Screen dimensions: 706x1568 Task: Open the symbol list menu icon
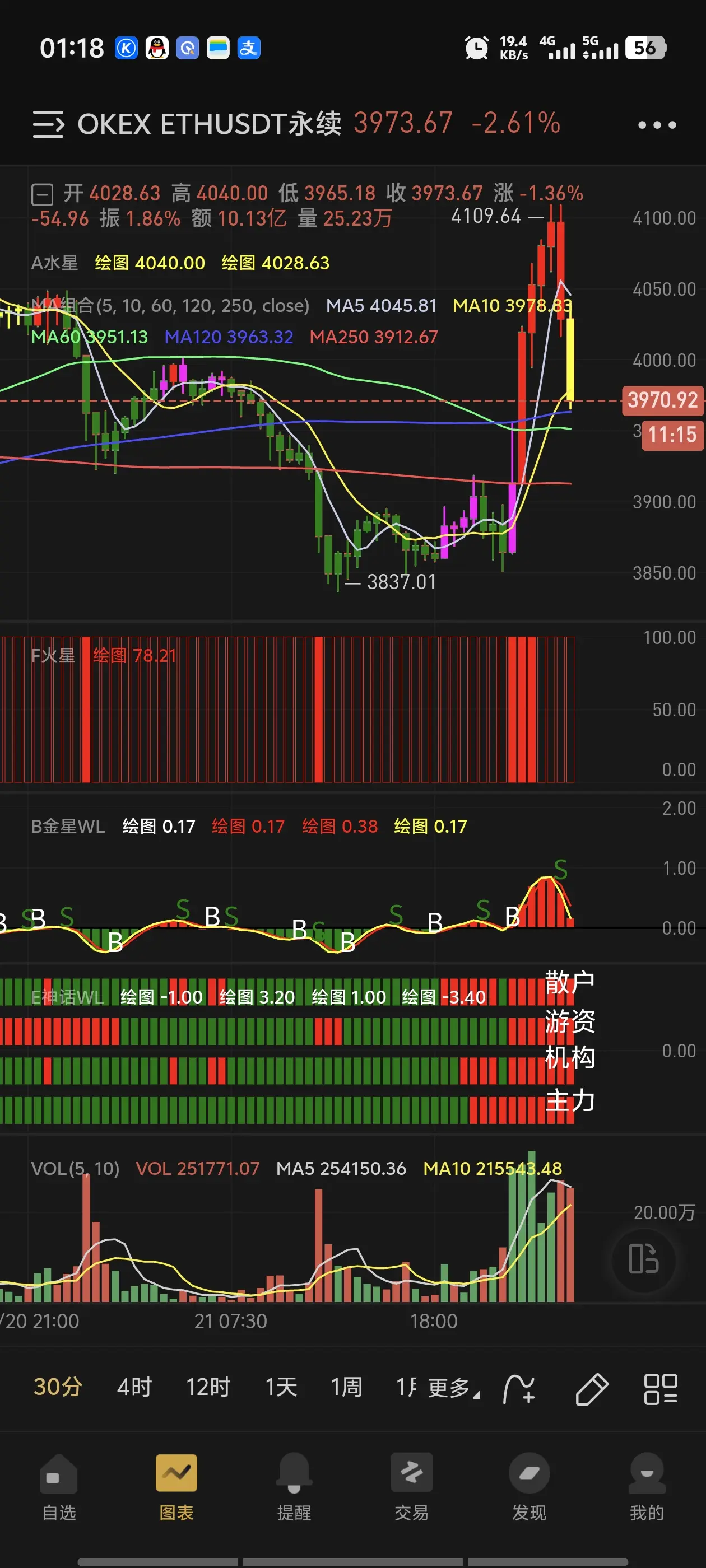[x=48, y=124]
